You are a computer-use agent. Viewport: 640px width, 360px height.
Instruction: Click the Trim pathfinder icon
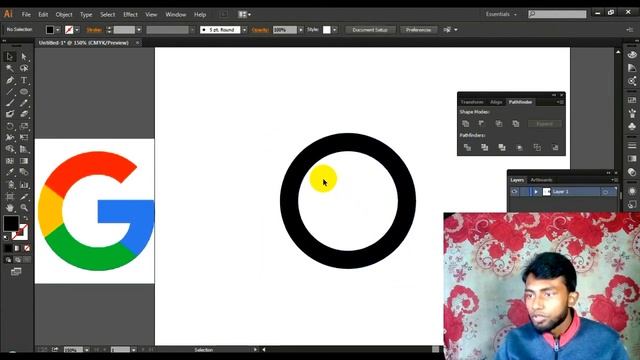(x=484, y=147)
